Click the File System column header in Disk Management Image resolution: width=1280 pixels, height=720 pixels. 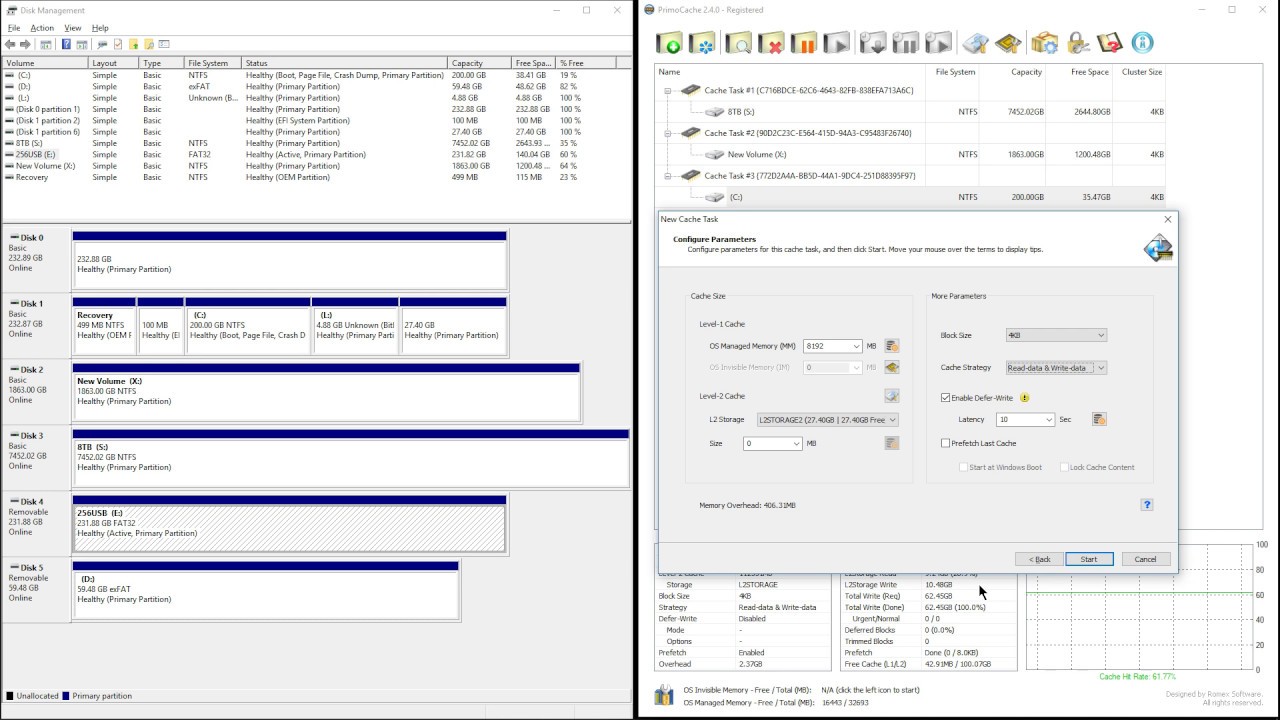pos(213,63)
